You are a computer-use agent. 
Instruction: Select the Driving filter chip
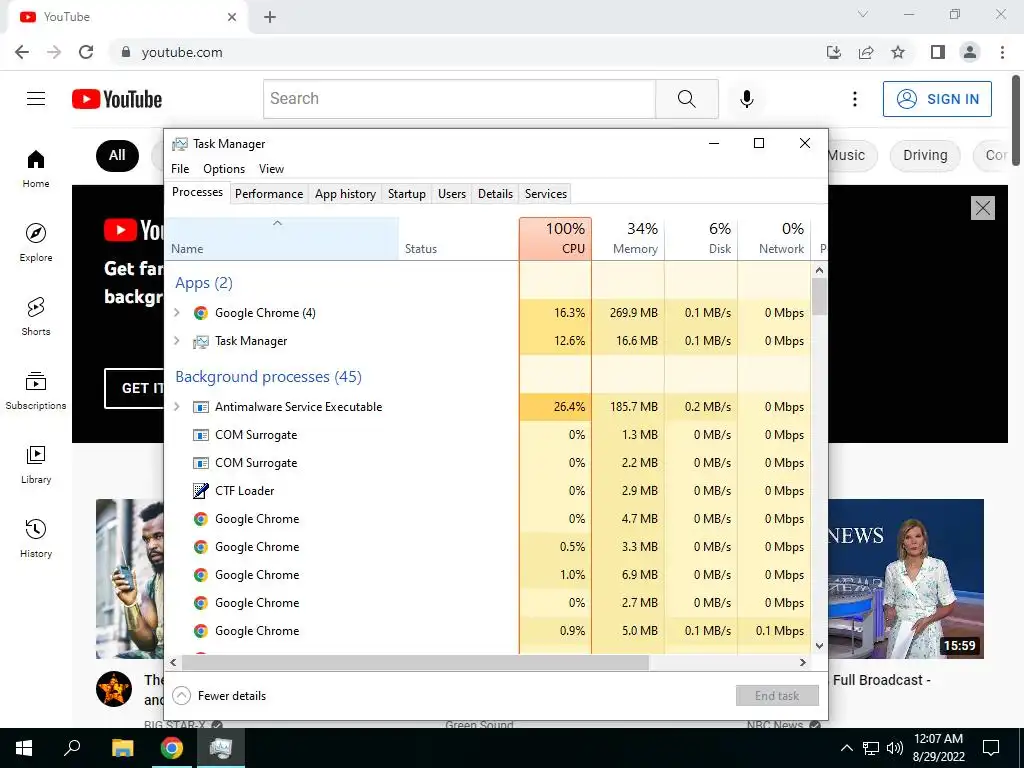(x=925, y=155)
